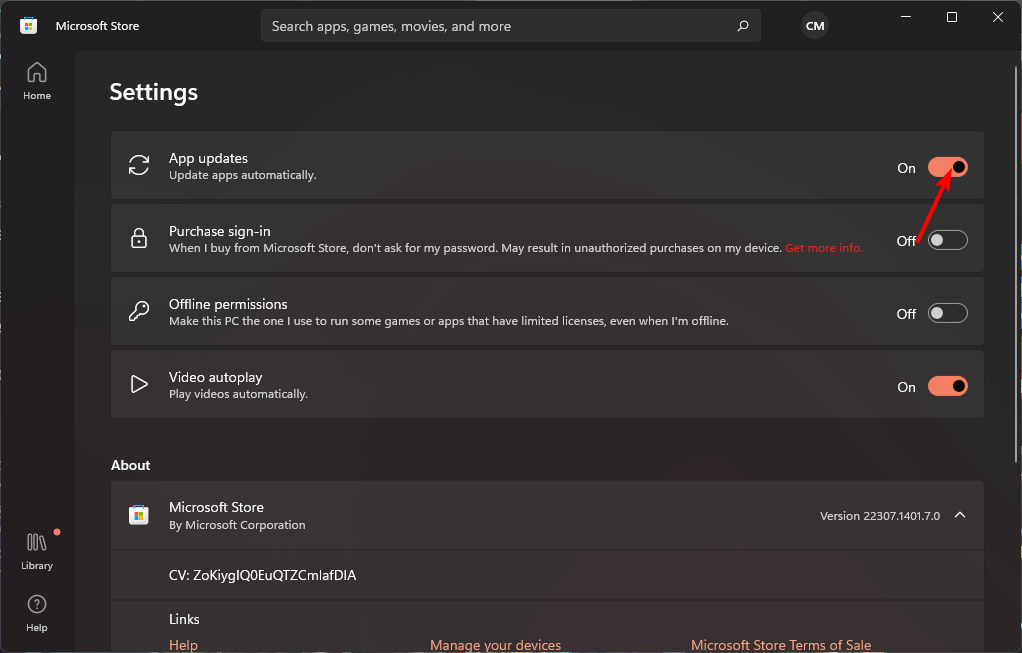1022x653 pixels.
Task: Click the Offline permissions key icon
Action: (x=139, y=312)
